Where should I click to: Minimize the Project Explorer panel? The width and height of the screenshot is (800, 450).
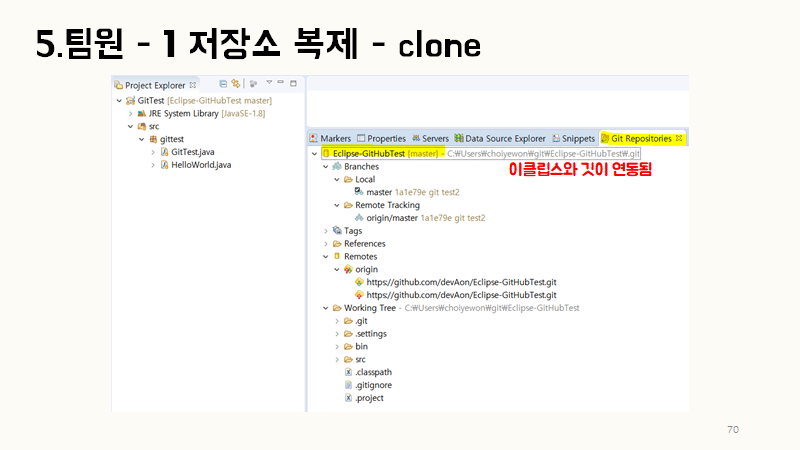[x=281, y=84]
